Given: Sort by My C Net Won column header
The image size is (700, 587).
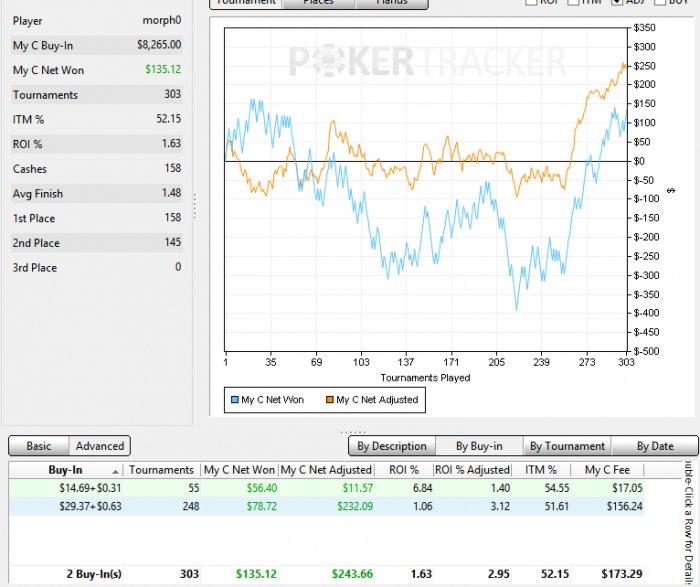Looking at the screenshot, I should click(x=239, y=470).
